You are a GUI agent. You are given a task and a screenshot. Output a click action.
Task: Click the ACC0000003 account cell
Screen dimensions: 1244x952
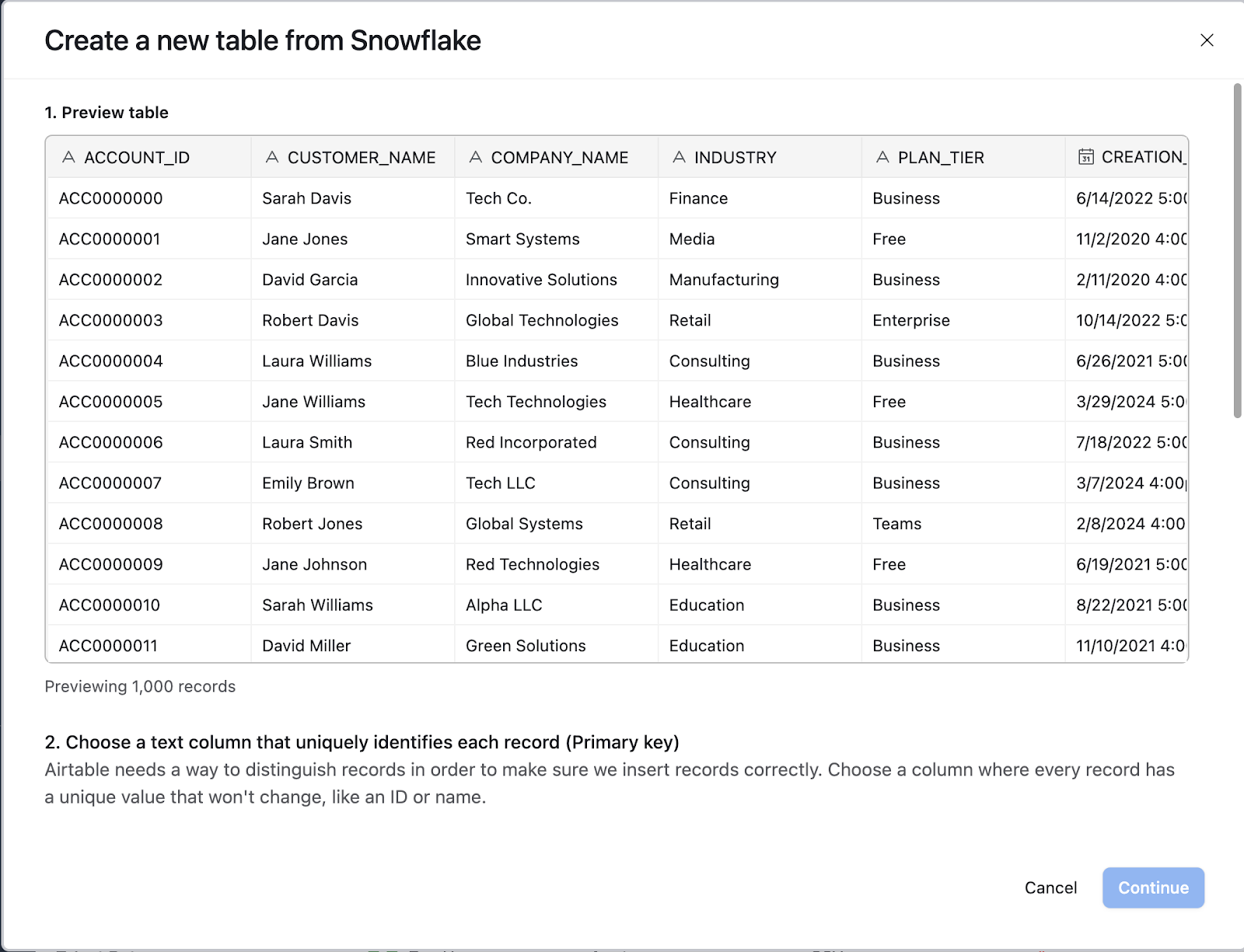(149, 320)
